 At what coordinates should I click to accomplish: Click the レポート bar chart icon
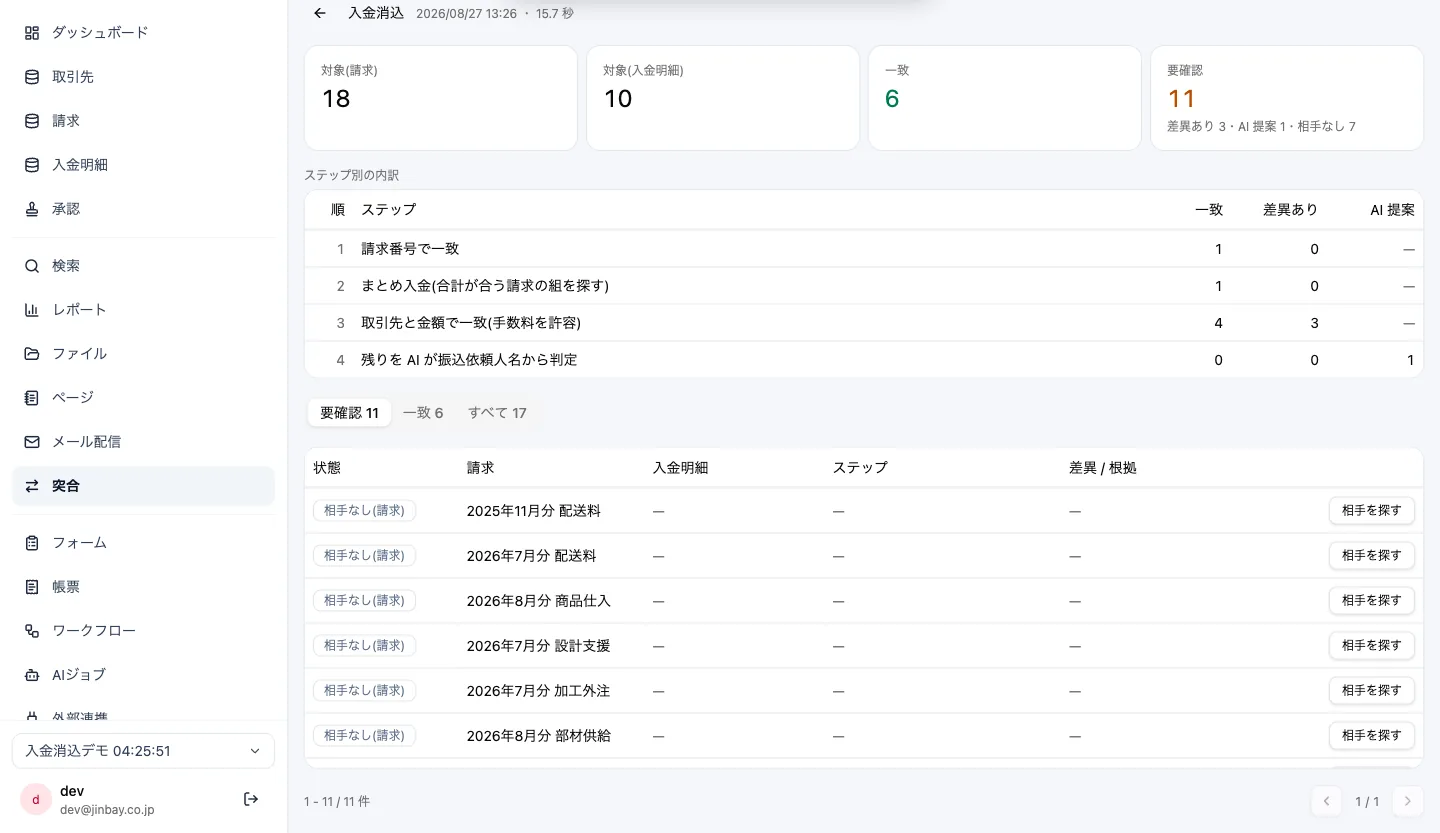[x=32, y=309]
